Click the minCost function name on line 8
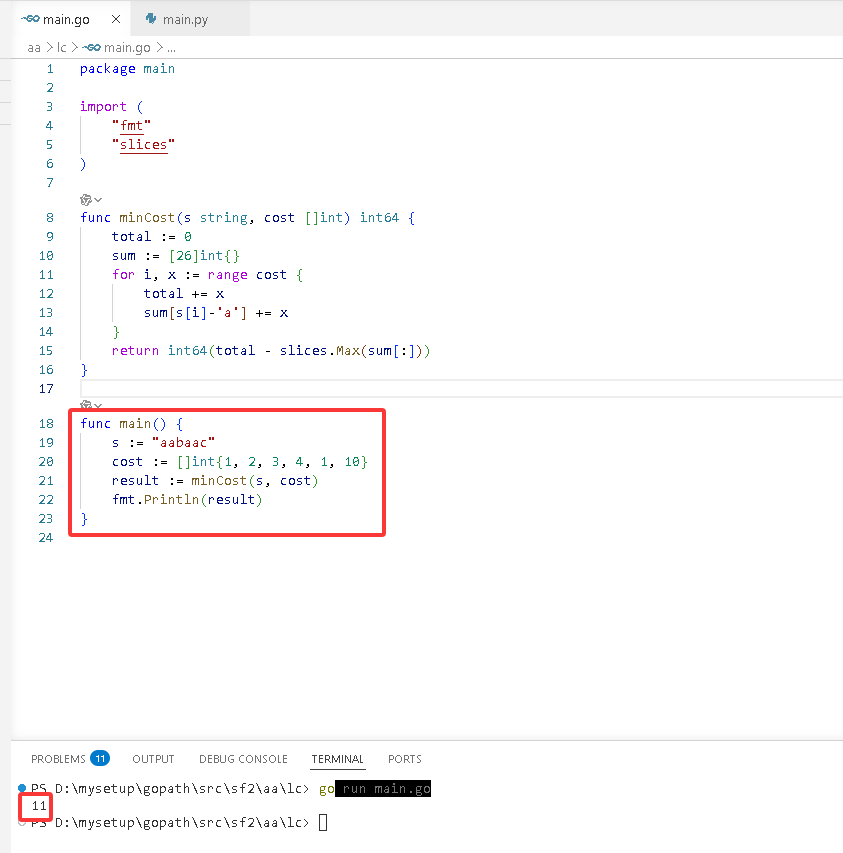The width and height of the screenshot is (843, 853). pyautogui.click(x=147, y=218)
